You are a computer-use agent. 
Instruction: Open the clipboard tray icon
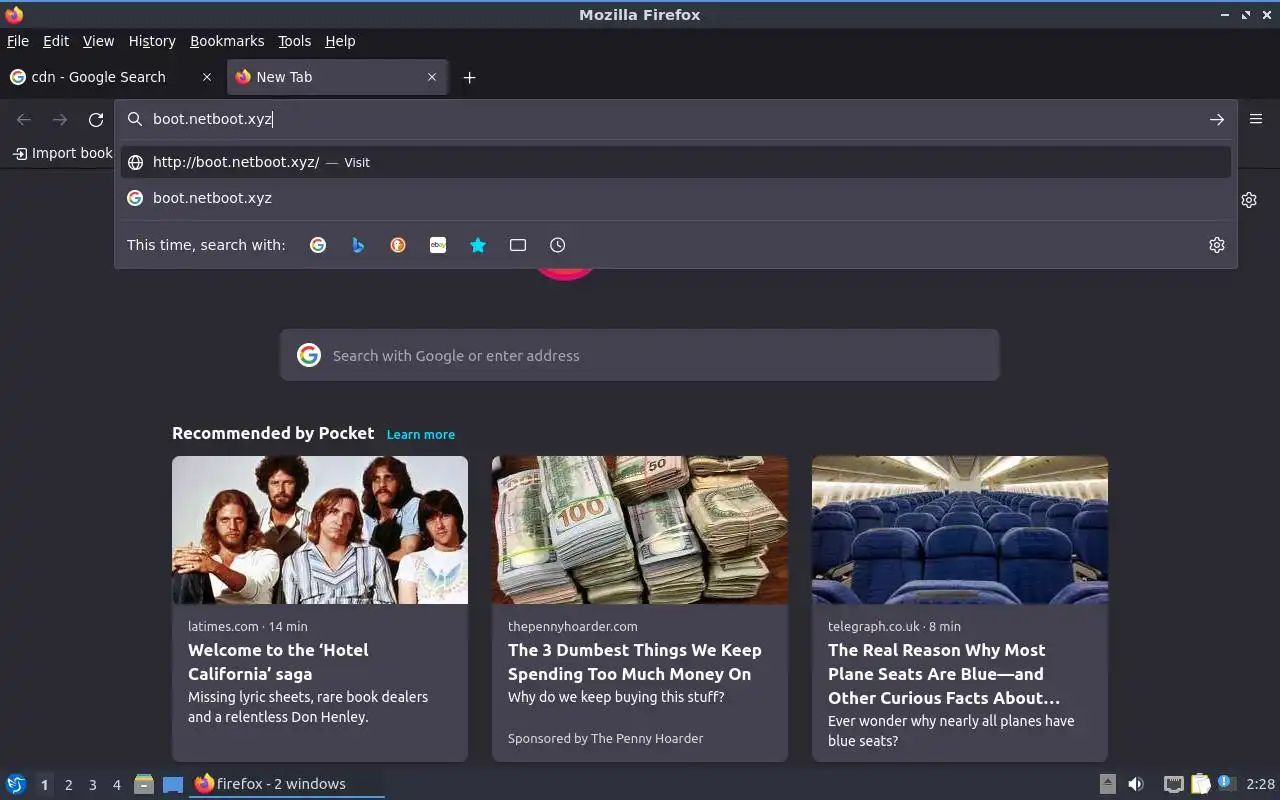click(x=1200, y=784)
